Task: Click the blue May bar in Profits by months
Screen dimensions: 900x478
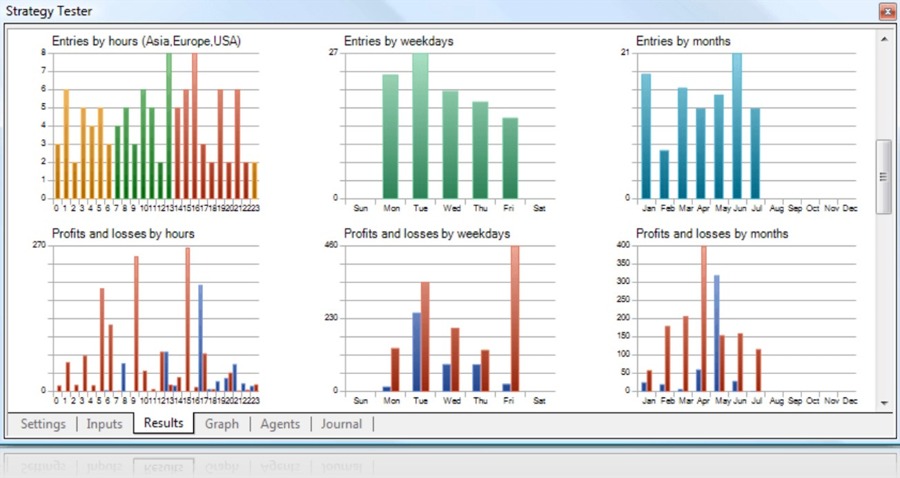Action: [x=716, y=333]
